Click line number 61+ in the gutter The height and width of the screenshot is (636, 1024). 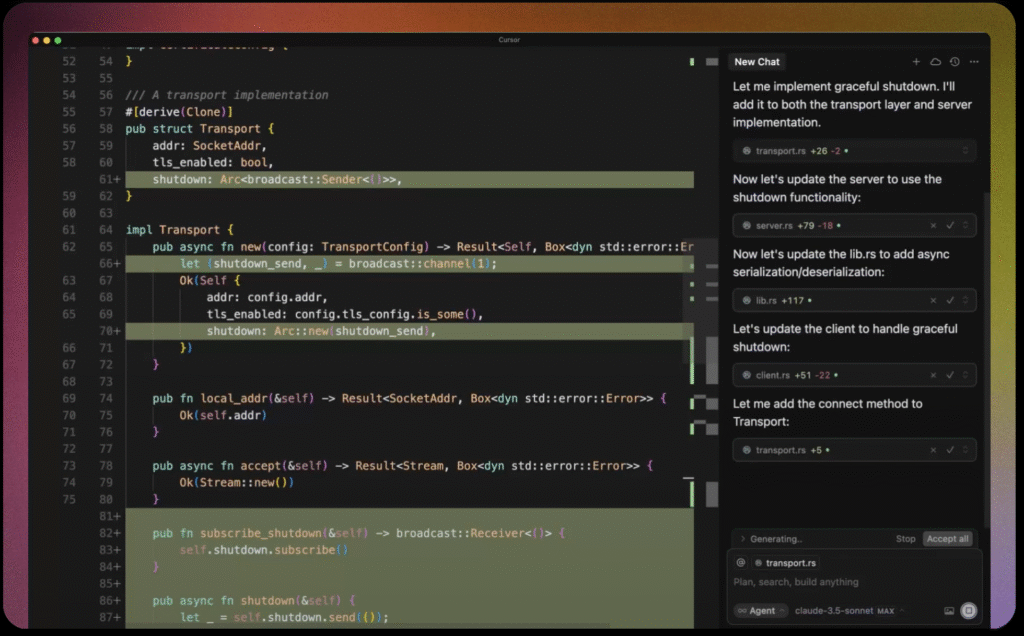(x=110, y=180)
